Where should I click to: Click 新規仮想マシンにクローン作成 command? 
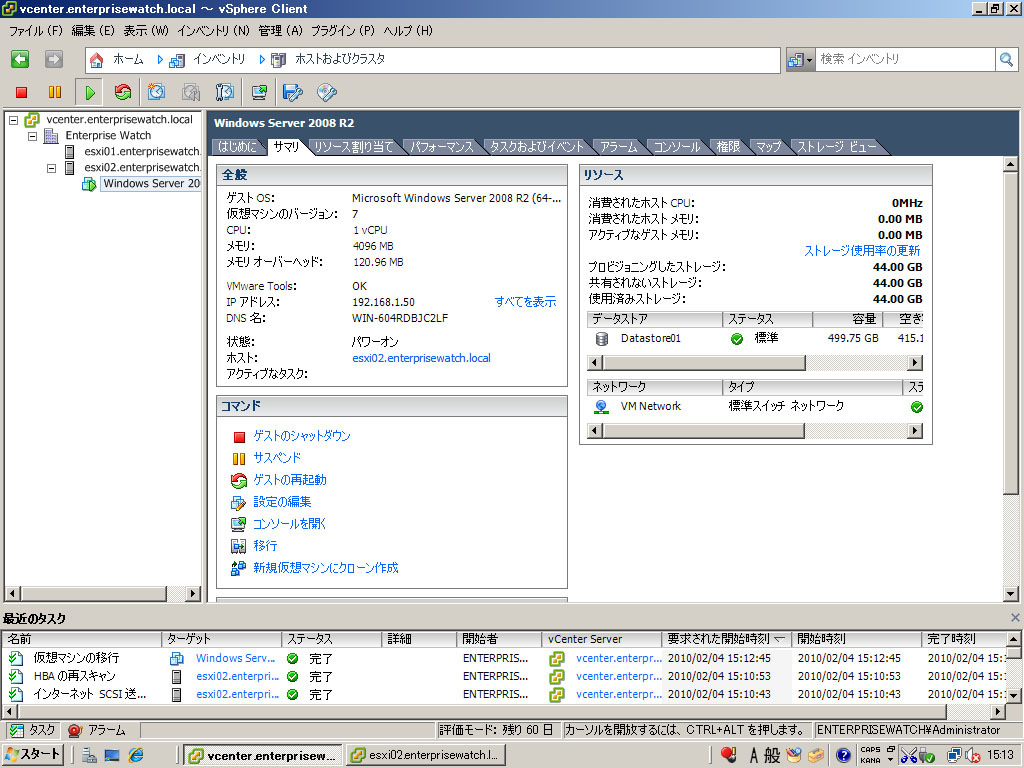326,568
